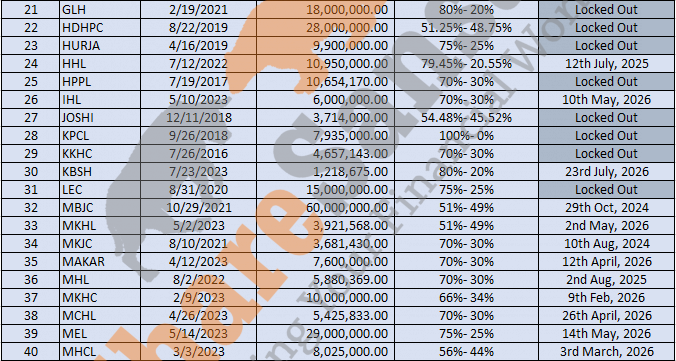Screen dimensions: 676x361
Task: Click the MBJC date 10/29/2021 cell
Action: point(198,208)
